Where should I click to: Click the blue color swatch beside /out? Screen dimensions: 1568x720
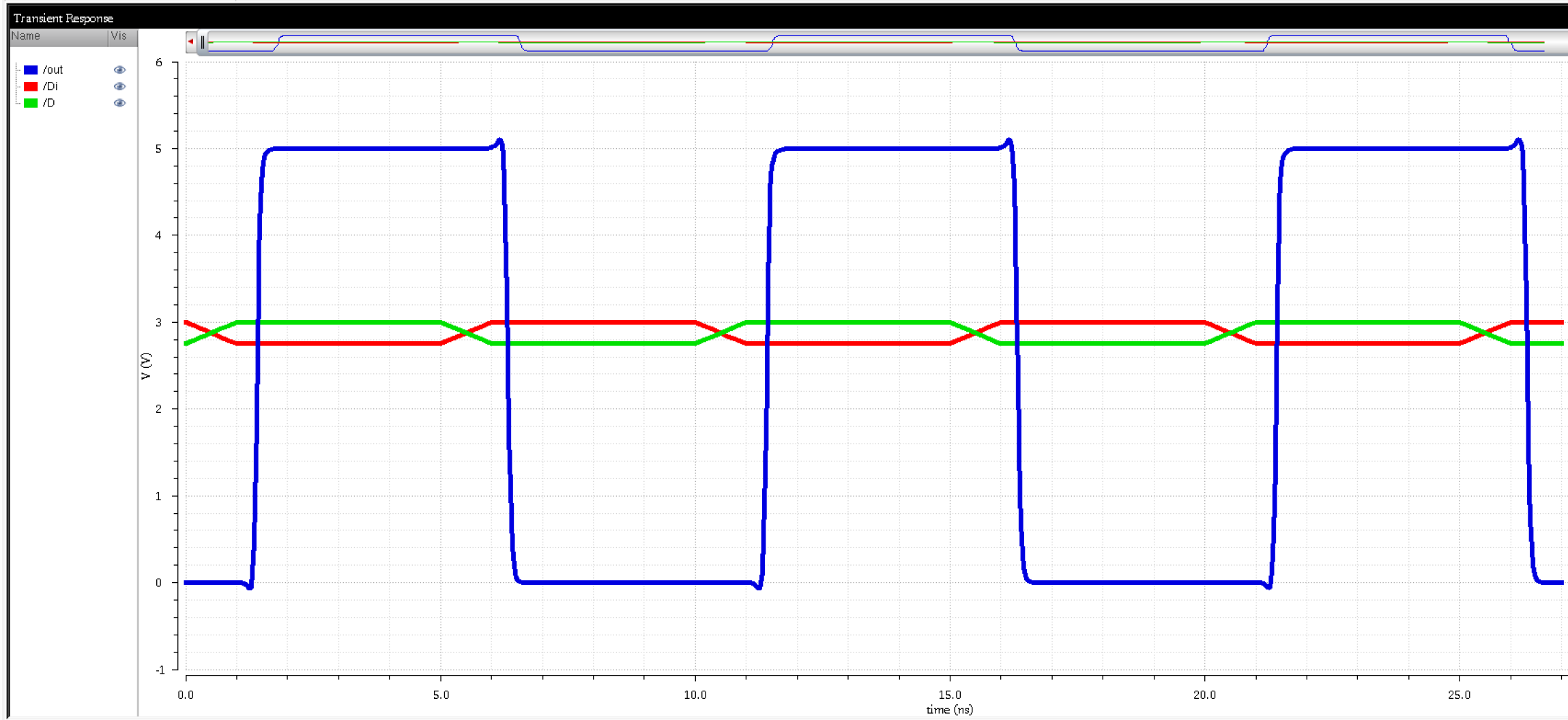point(31,70)
